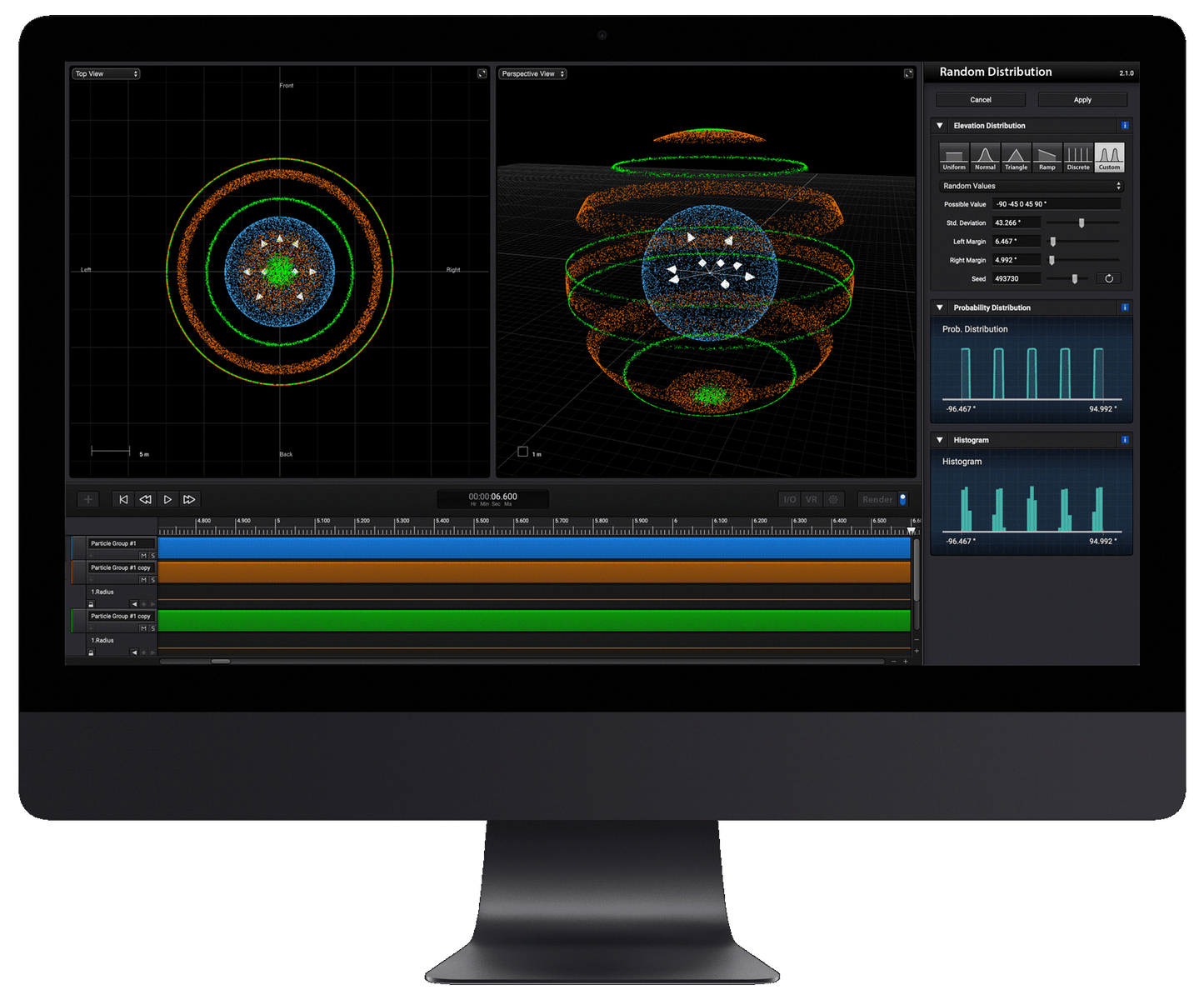The width and height of the screenshot is (1204, 1000).
Task: Collapse the Histogram section
Action: pyautogui.click(x=940, y=440)
